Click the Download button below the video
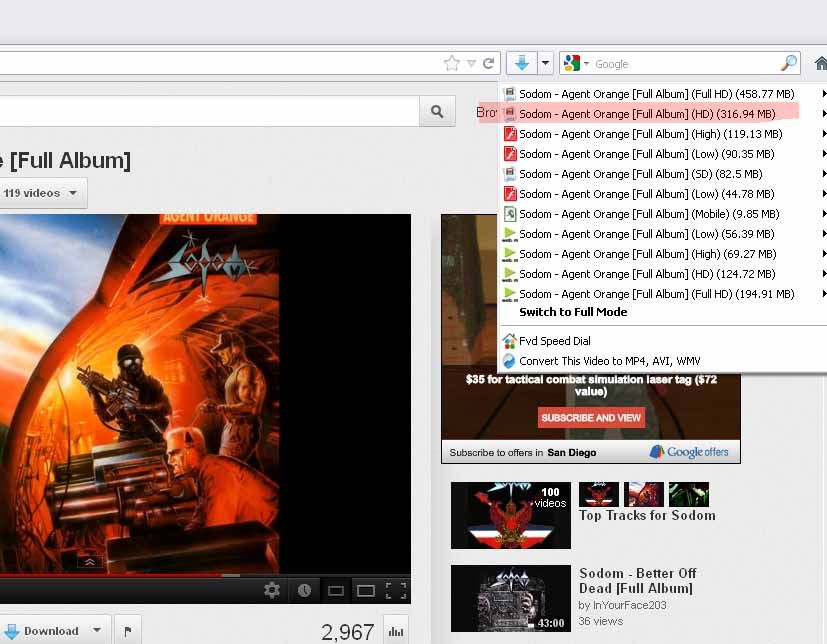 click(x=41, y=631)
